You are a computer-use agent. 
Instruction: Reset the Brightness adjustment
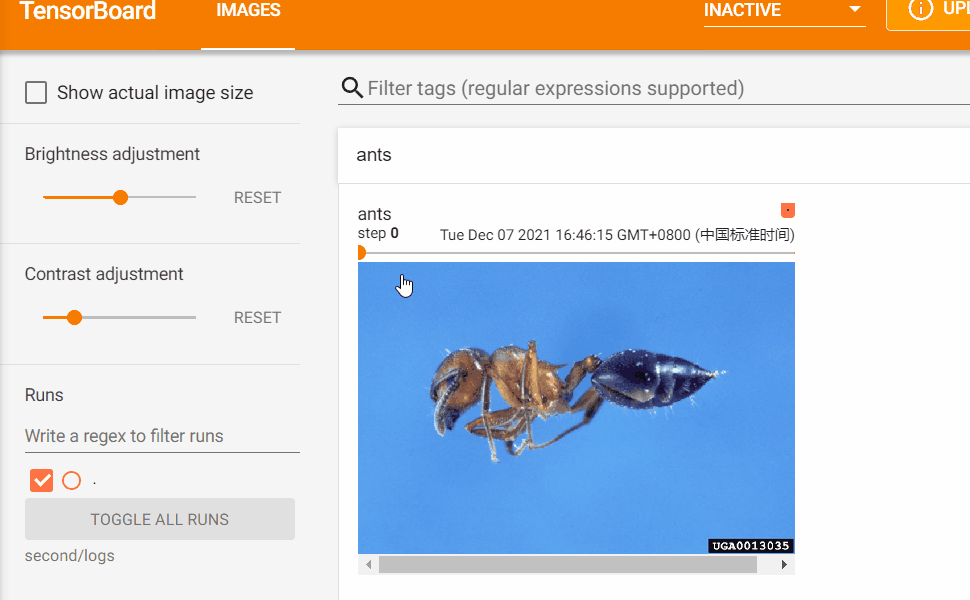click(257, 197)
